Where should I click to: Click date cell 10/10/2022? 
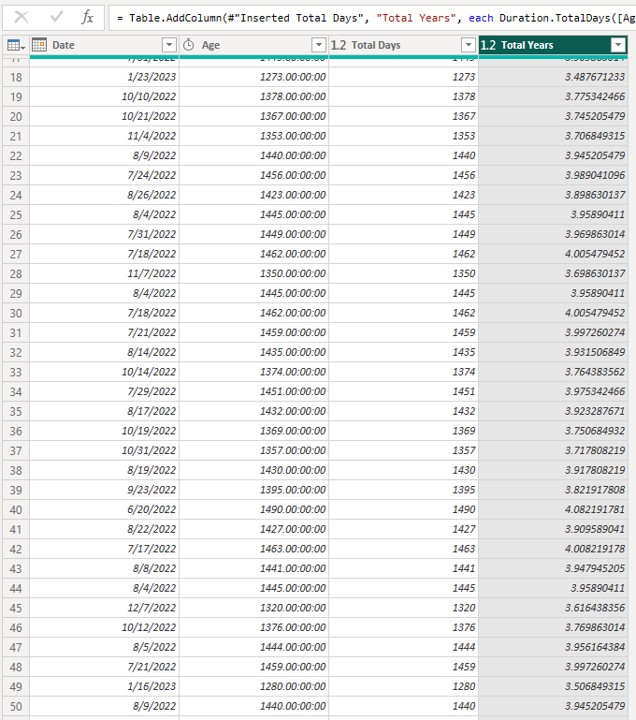click(104, 96)
